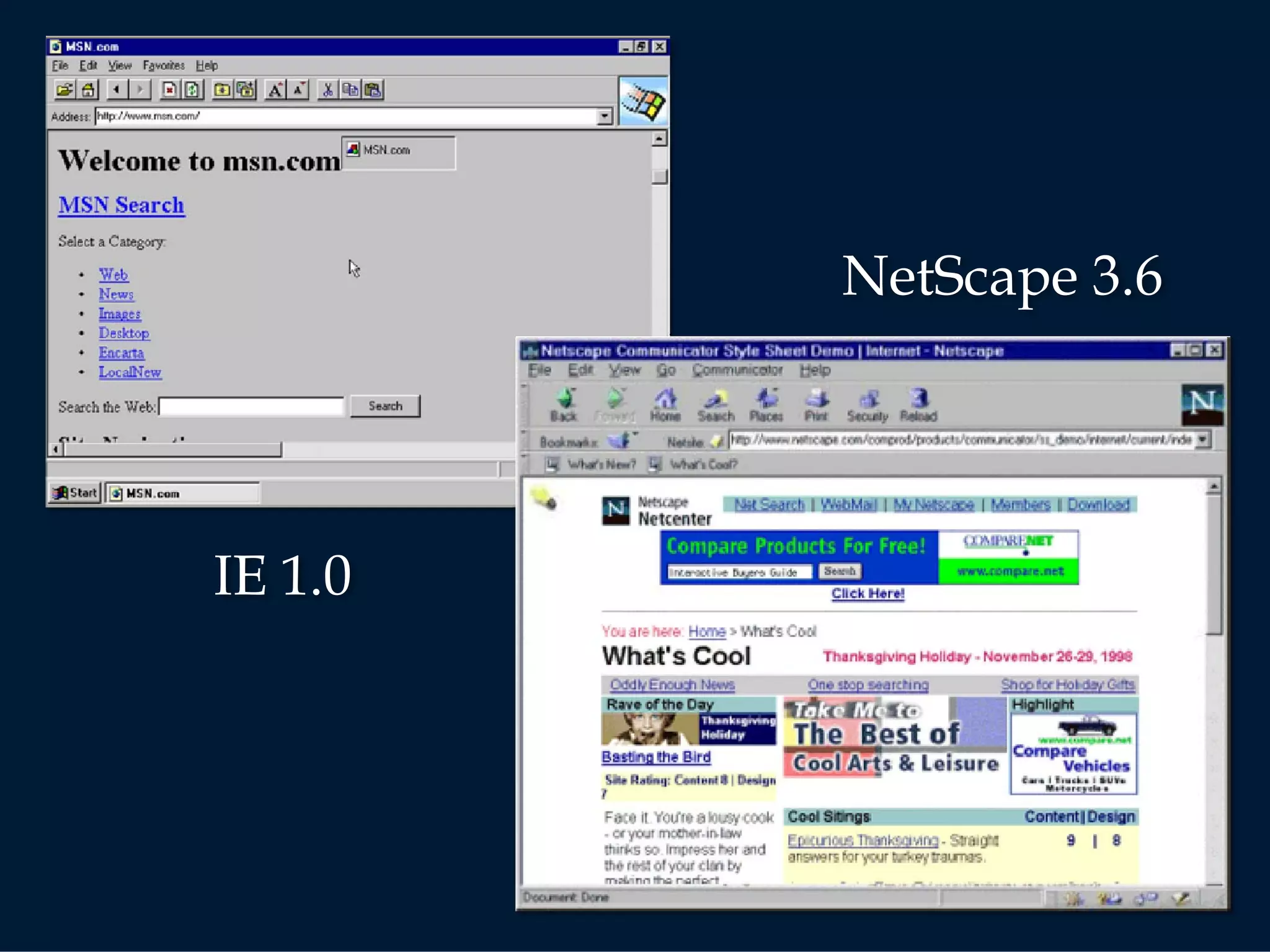
Task: Expand the IE Address dropdown arrow
Action: pyautogui.click(x=604, y=117)
